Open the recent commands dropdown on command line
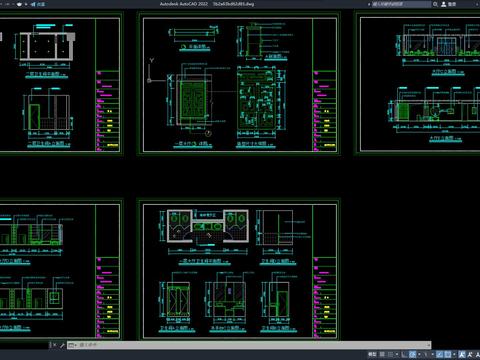Image resolution: width=480 pixels, height=360 pixels. (72, 345)
